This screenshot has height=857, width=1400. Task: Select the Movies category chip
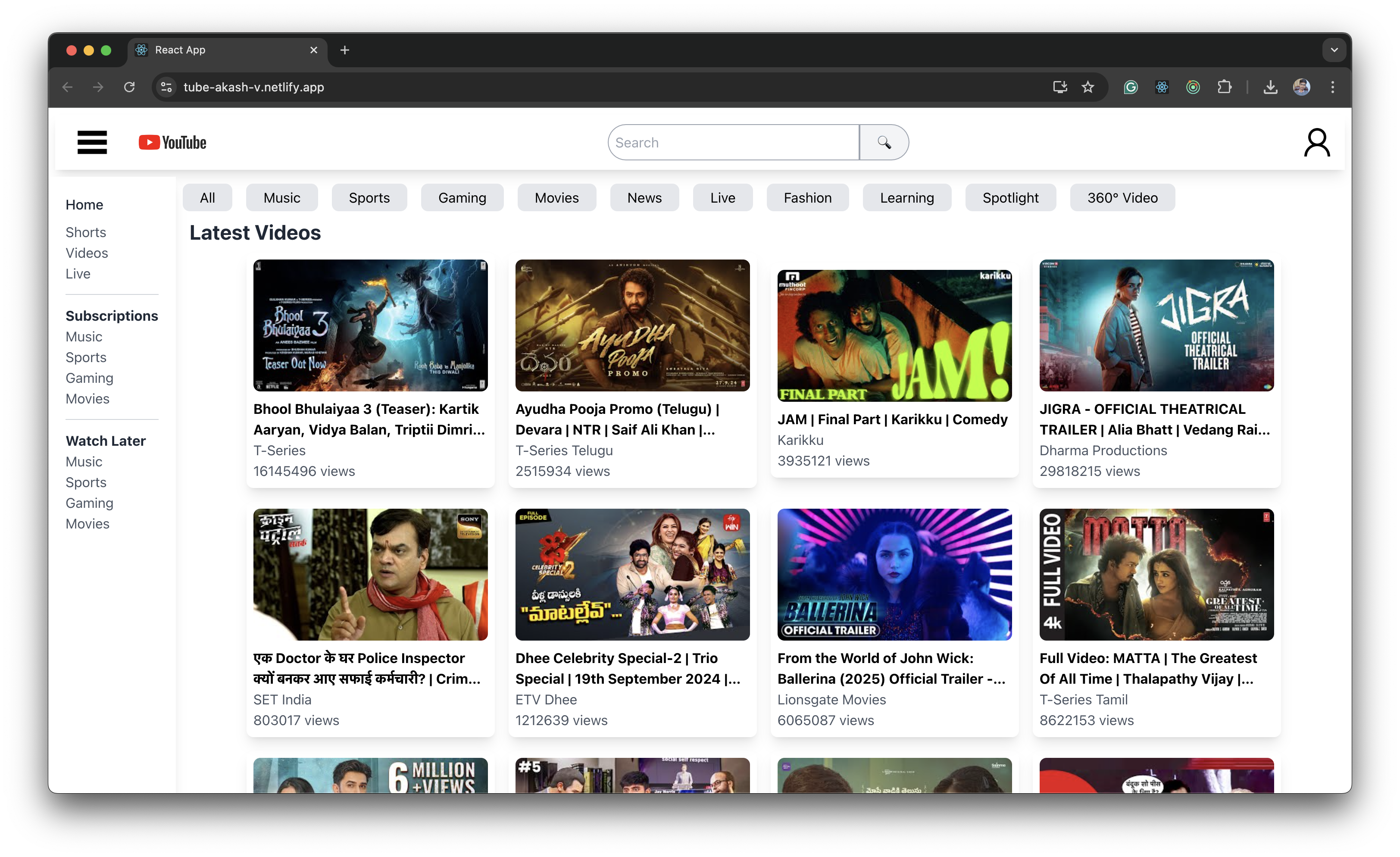pyautogui.click(x=557, y=198)
